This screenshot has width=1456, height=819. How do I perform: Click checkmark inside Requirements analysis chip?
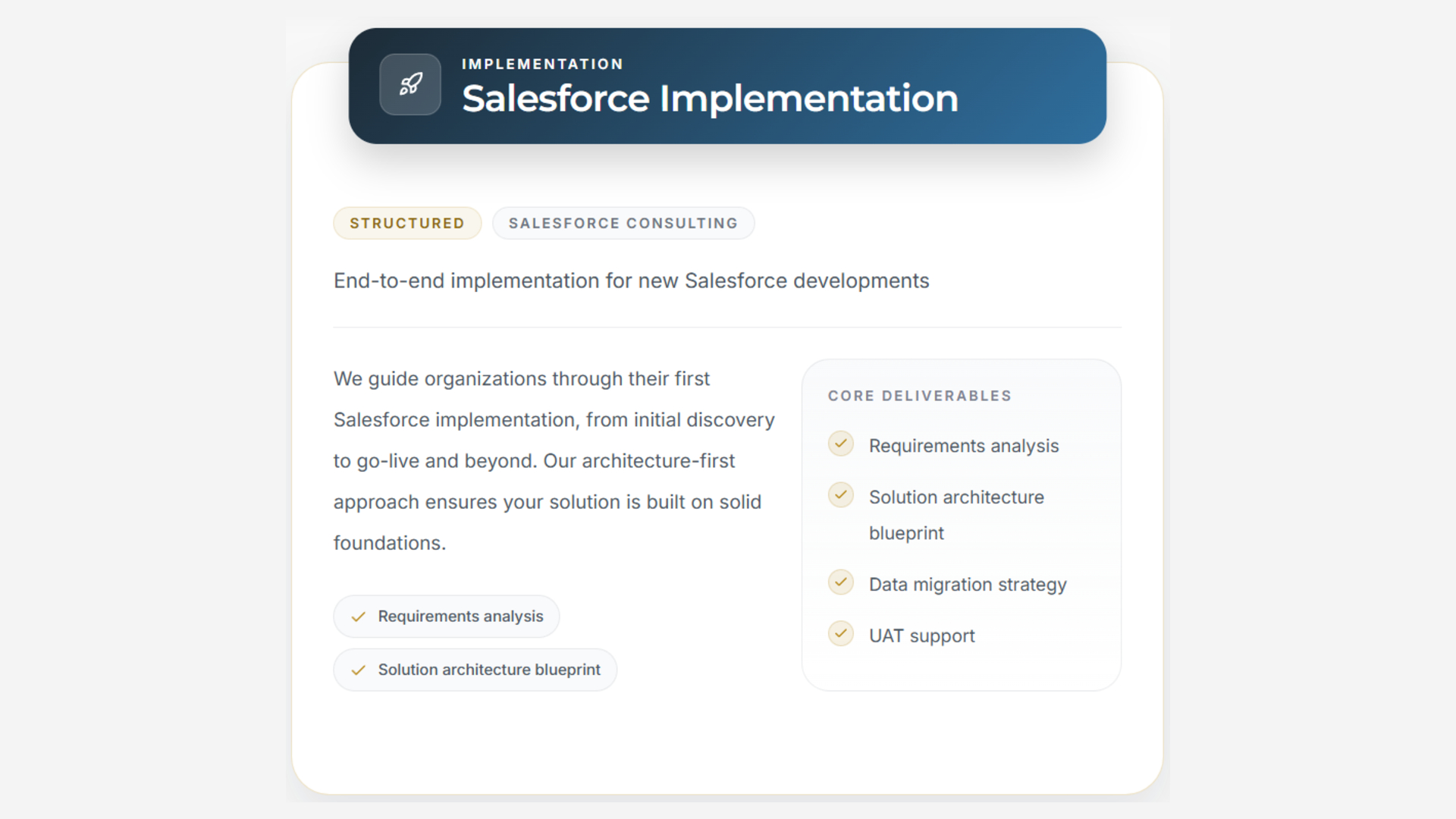point(359,617)
